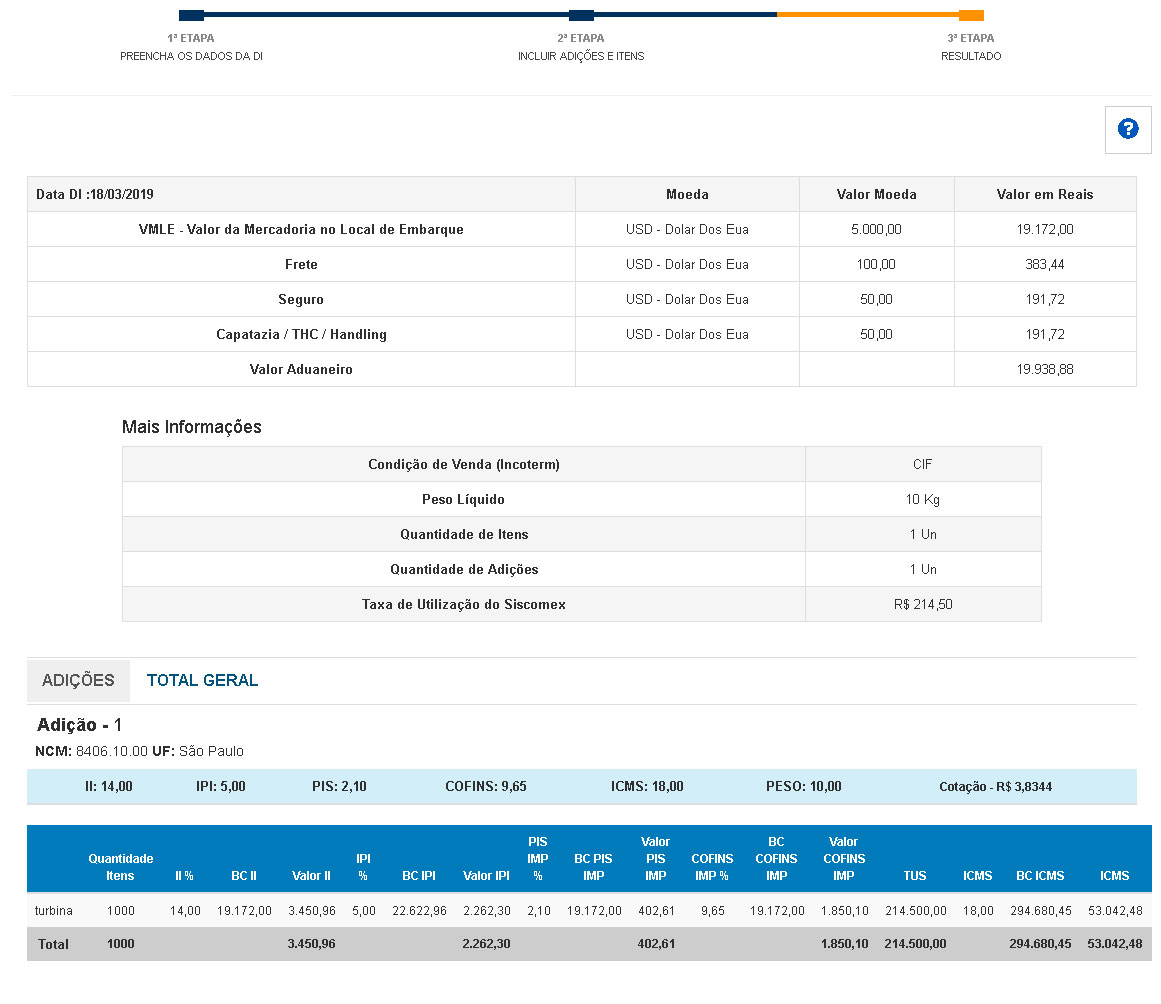The width and height of the screenshot is (1161, 1004).
Task: Click the BC IPI column header
Action: pyautogui.click(x=418, y=876)
